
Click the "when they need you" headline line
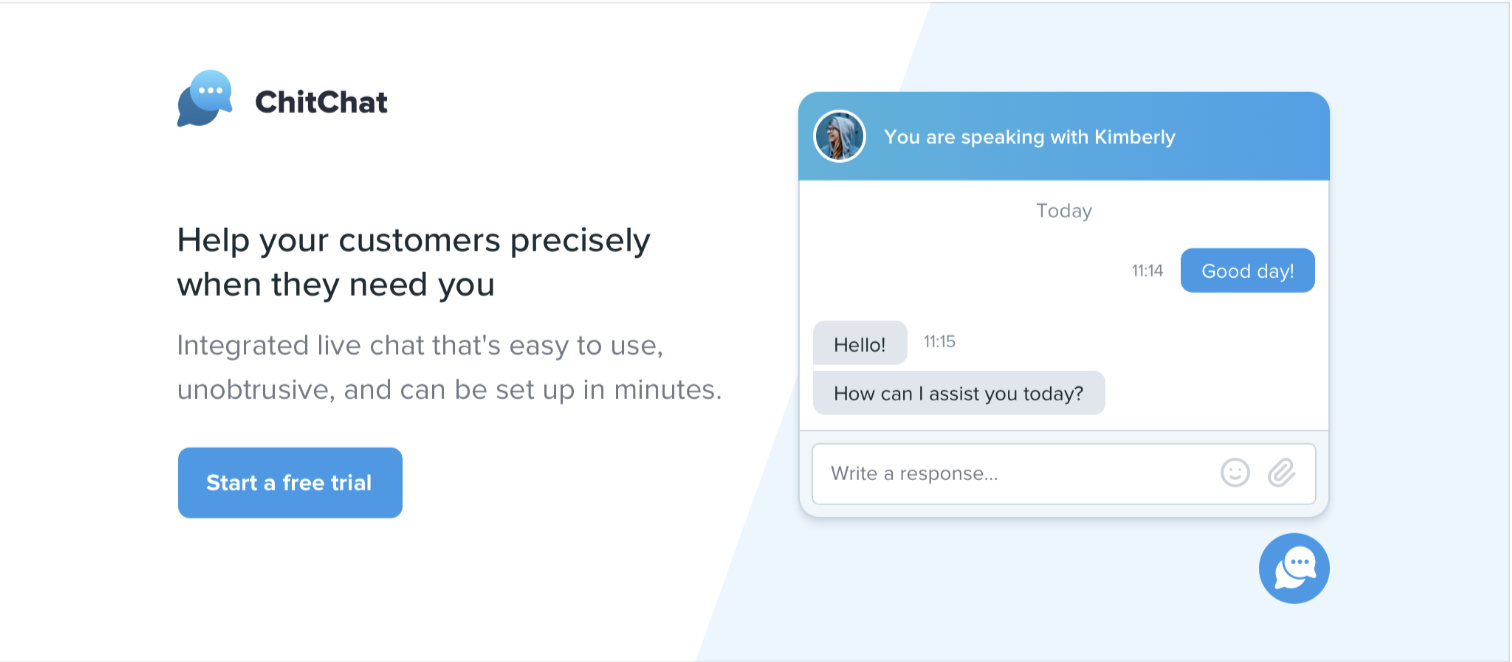335,285
